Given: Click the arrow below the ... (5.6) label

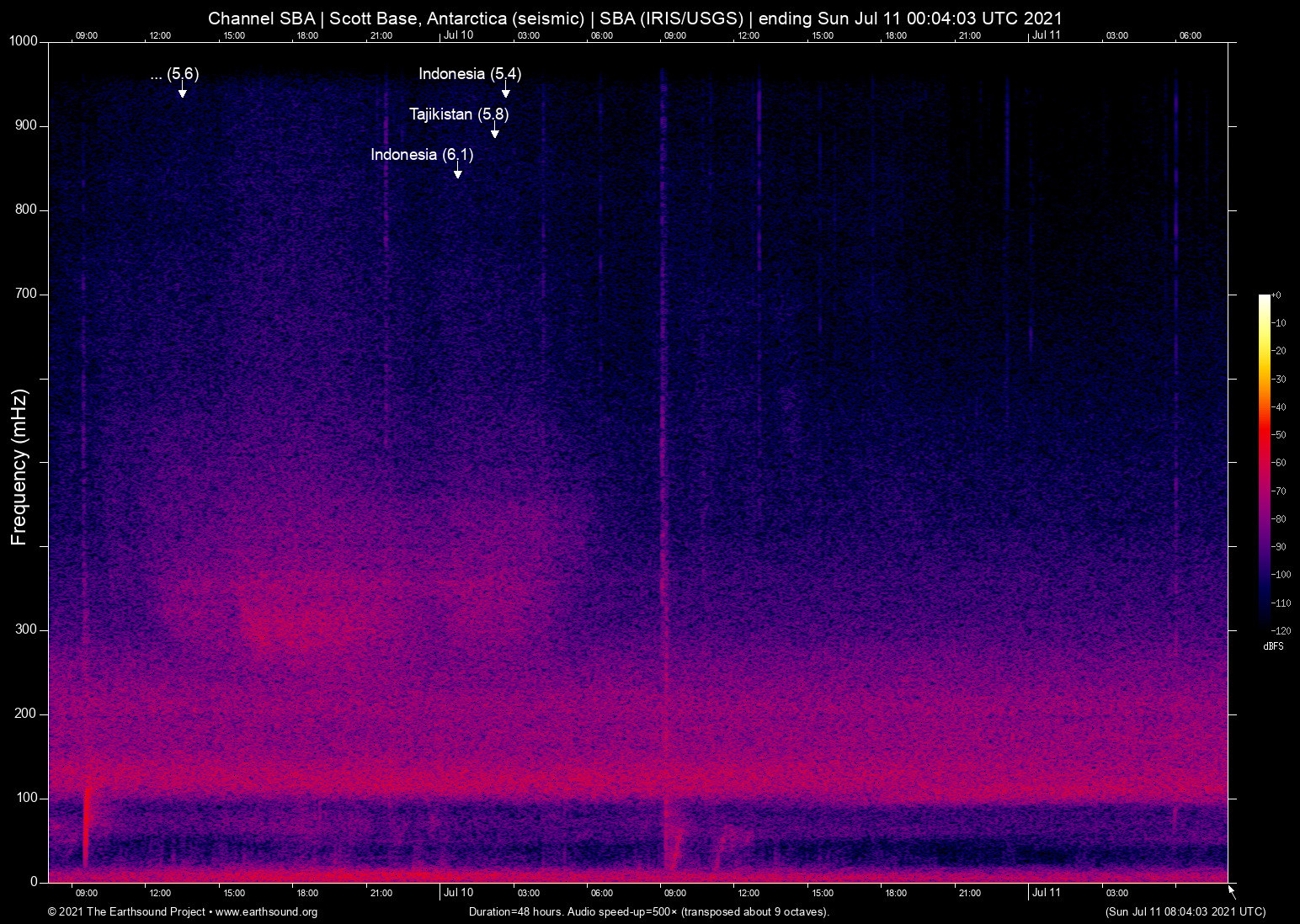Looking at the screenshot, I should pos(182,91).
